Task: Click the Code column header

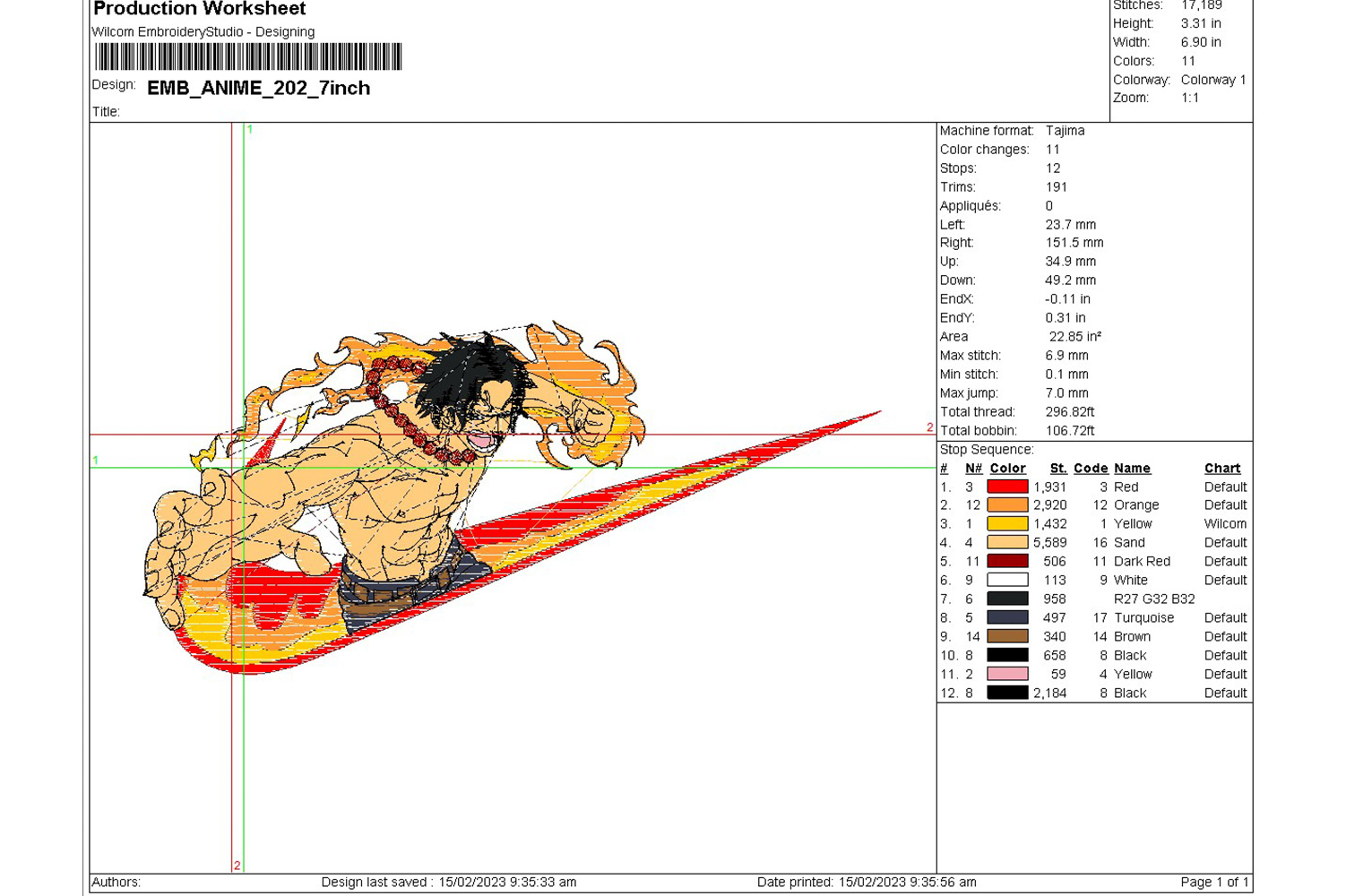Action: pyautogui.click(x=1091, y=469)
